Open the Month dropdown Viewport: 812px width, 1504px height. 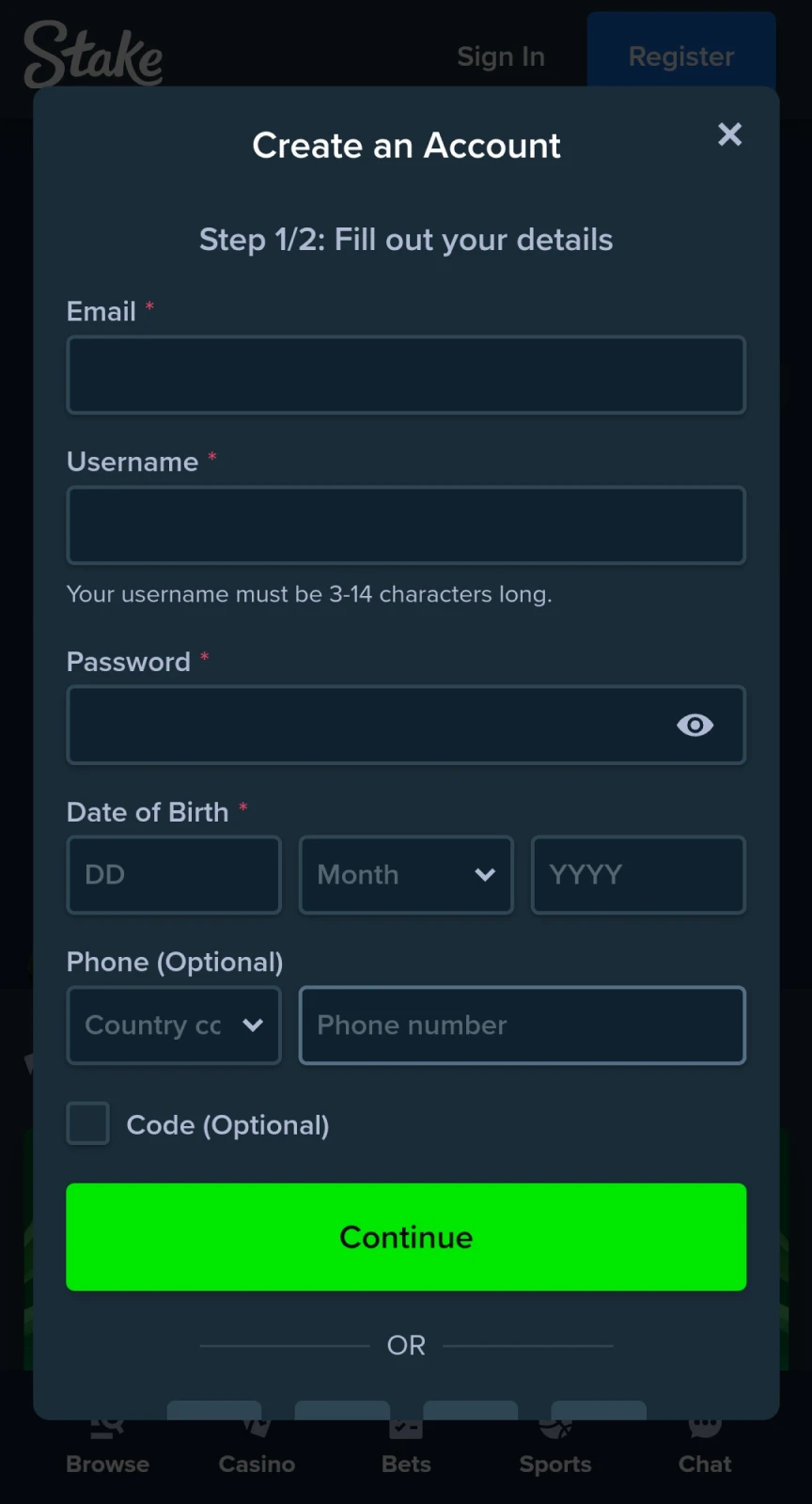click(406, 875)
